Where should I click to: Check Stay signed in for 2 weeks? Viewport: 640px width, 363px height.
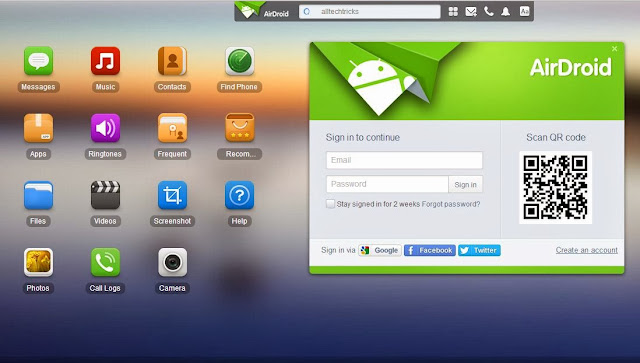click(x=330, y=203)
